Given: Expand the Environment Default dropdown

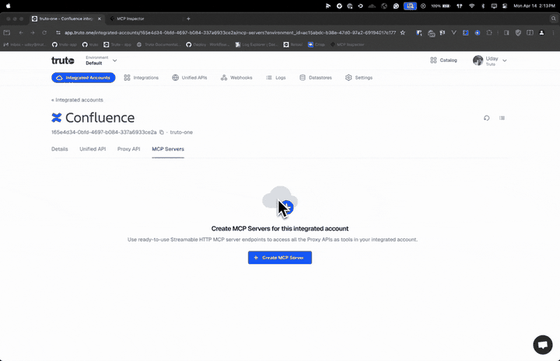Looking at the screenshot, I should pyautogui.click(x=101, y=60).
